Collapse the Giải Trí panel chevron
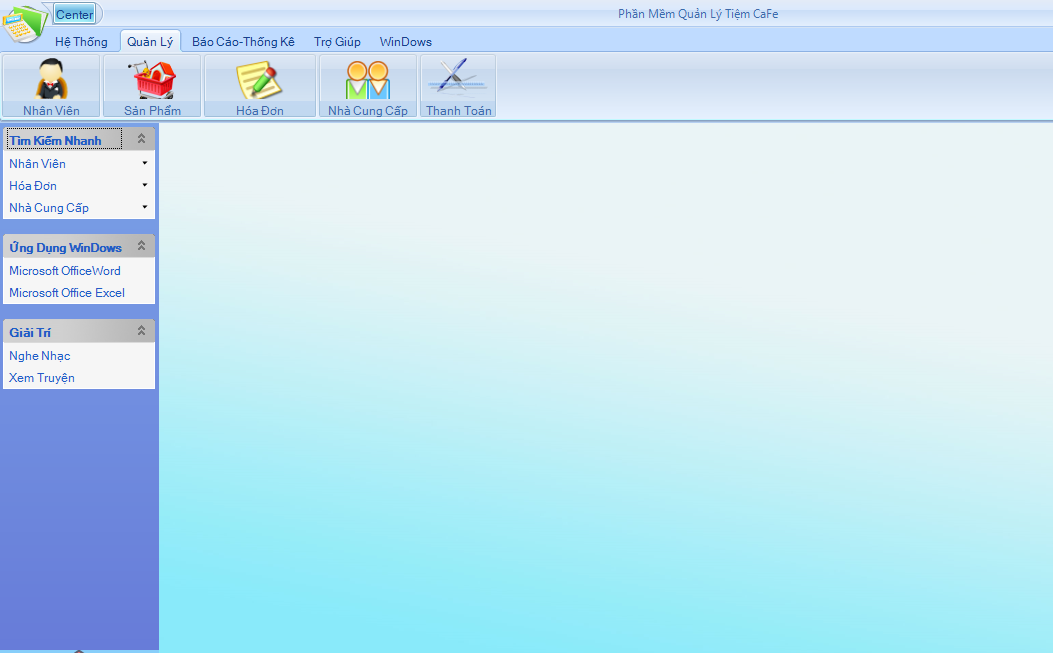Screen dimensions: 1053x653 pyautogui.click(x=141, y=331)
